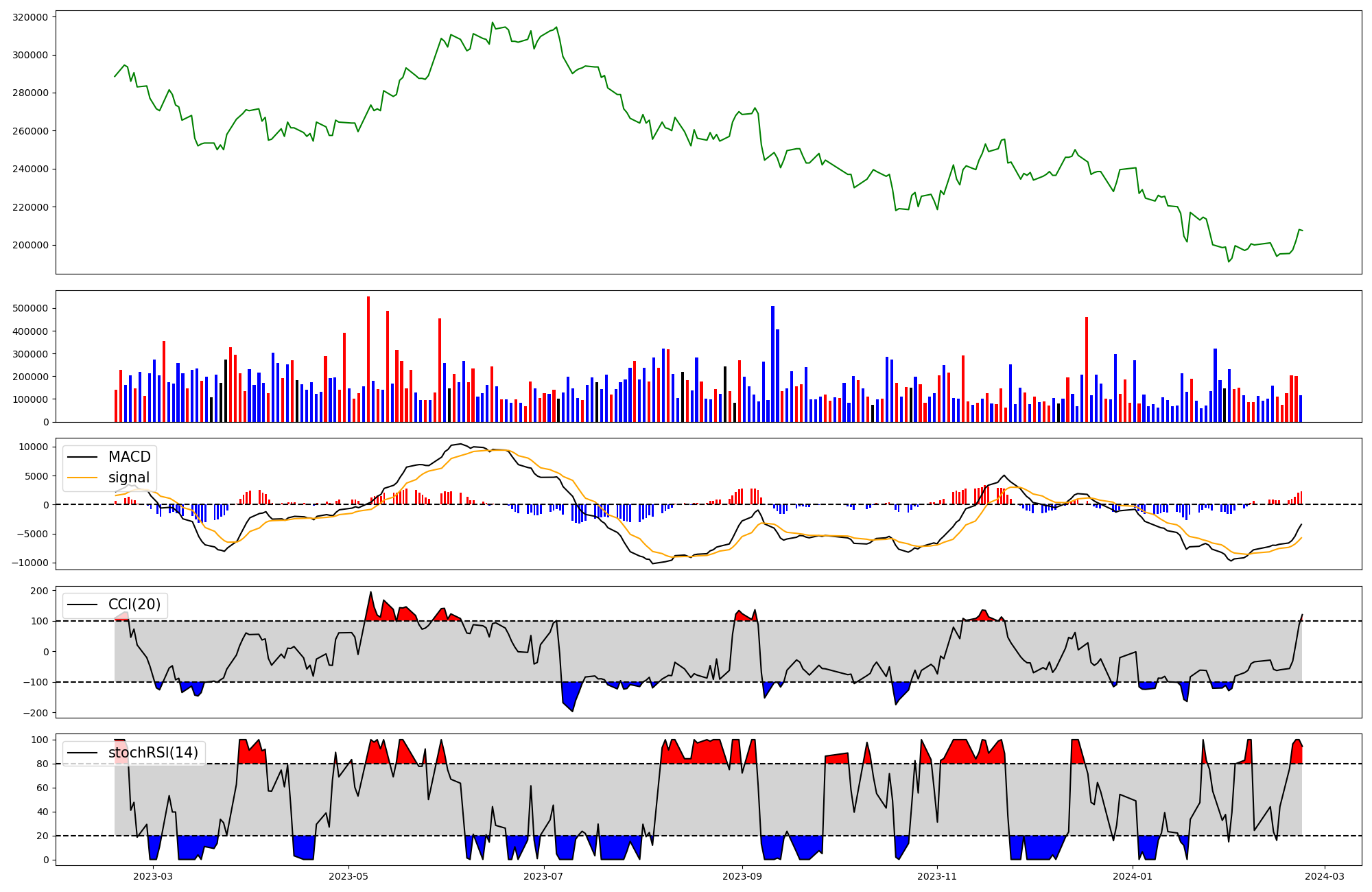Click the signal legend text
The image size is (1372, 892).
[x=128, y=478]
